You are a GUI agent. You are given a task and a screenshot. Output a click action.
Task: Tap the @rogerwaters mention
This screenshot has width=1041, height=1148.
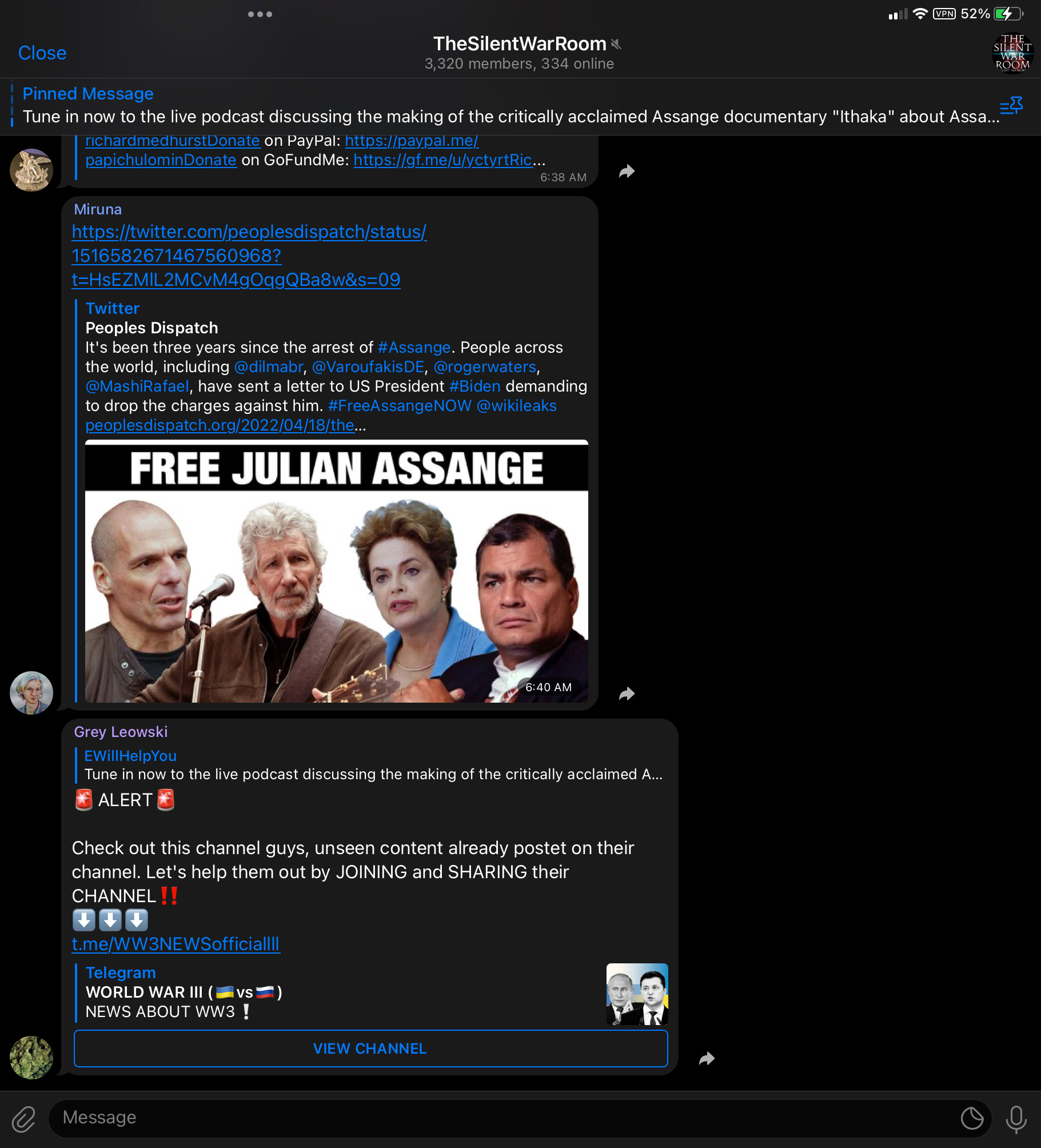485,367
